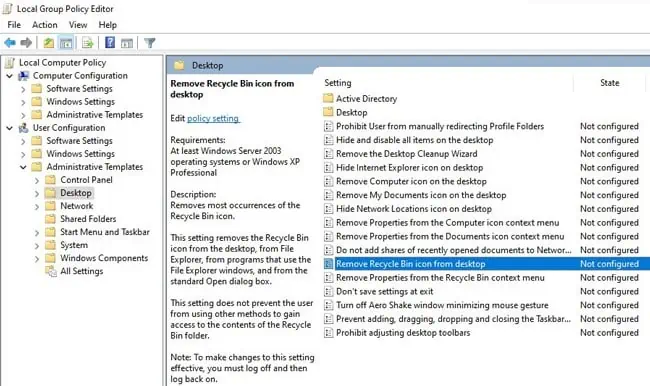Screen dimensions: 650x386
Task: Click the blue Help toolbar icon
Action: click(x=110, y=42)
